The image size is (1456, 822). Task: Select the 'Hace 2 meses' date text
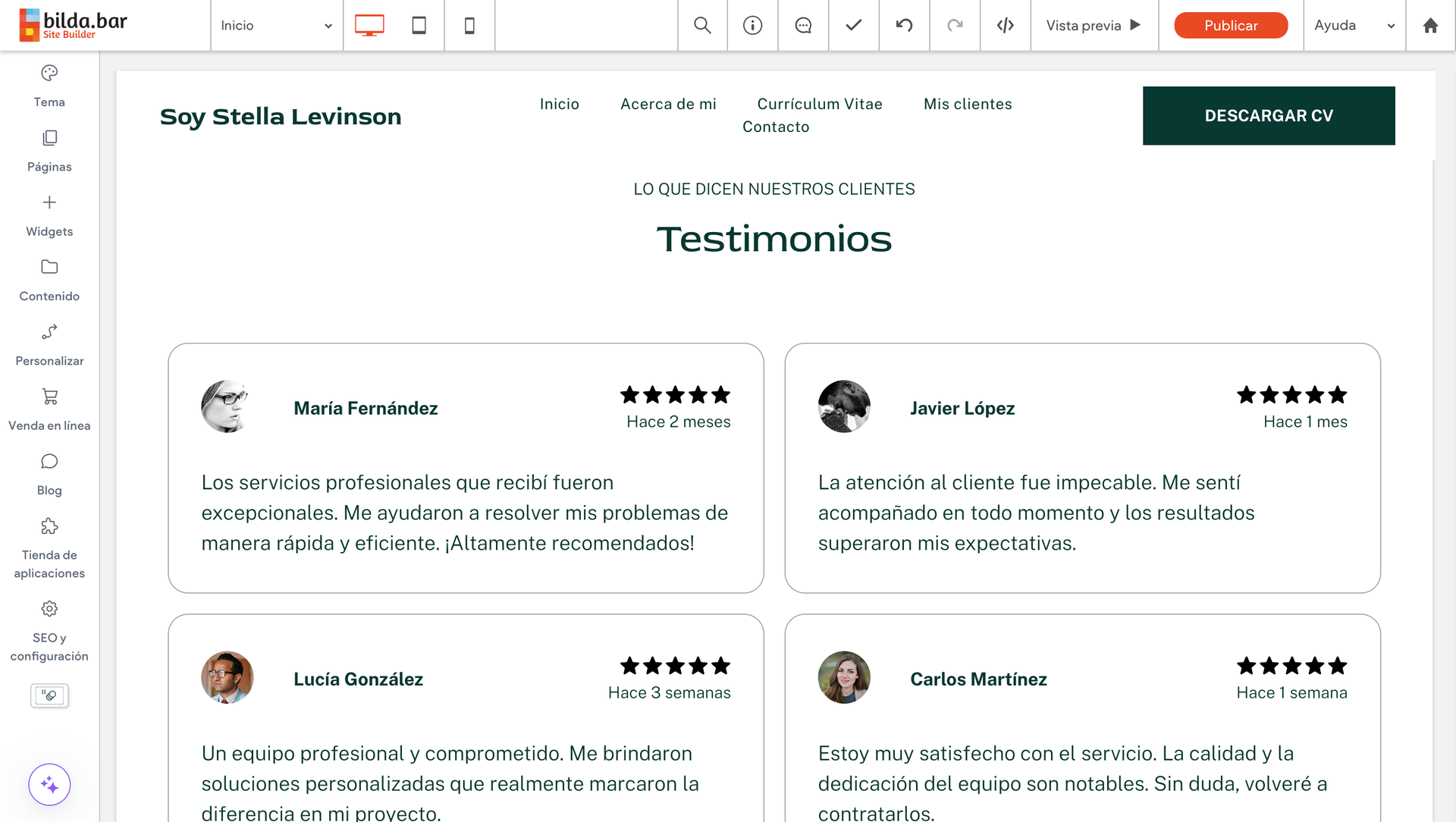pyautogui.click(x=679, y=422)
